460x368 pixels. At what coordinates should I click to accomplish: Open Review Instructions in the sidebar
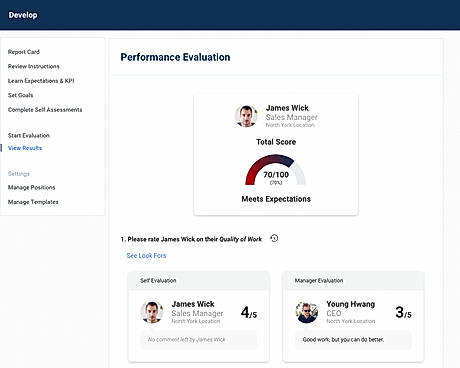click(34, 66)
